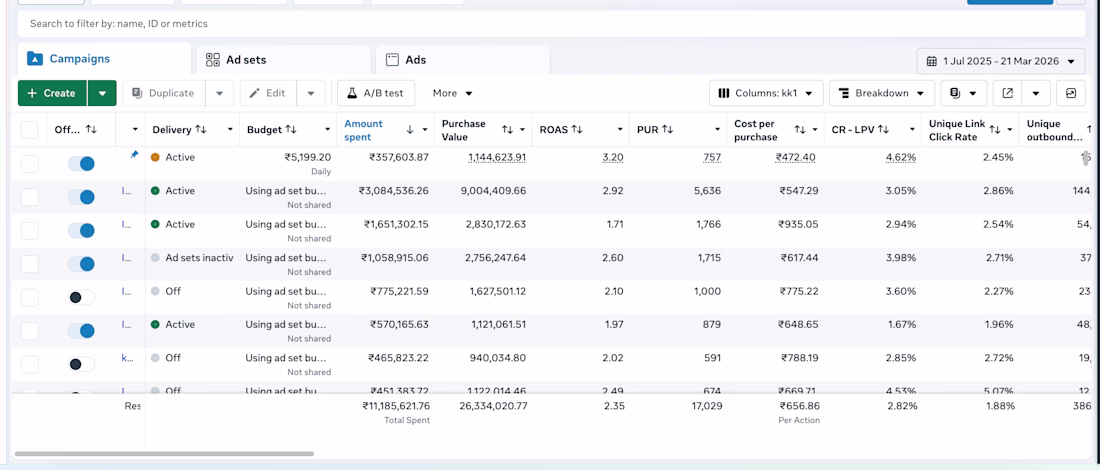The image size is (1100, 470).
Task: Click the pin icon on first campaign row
Action: (x=134, y=155)
